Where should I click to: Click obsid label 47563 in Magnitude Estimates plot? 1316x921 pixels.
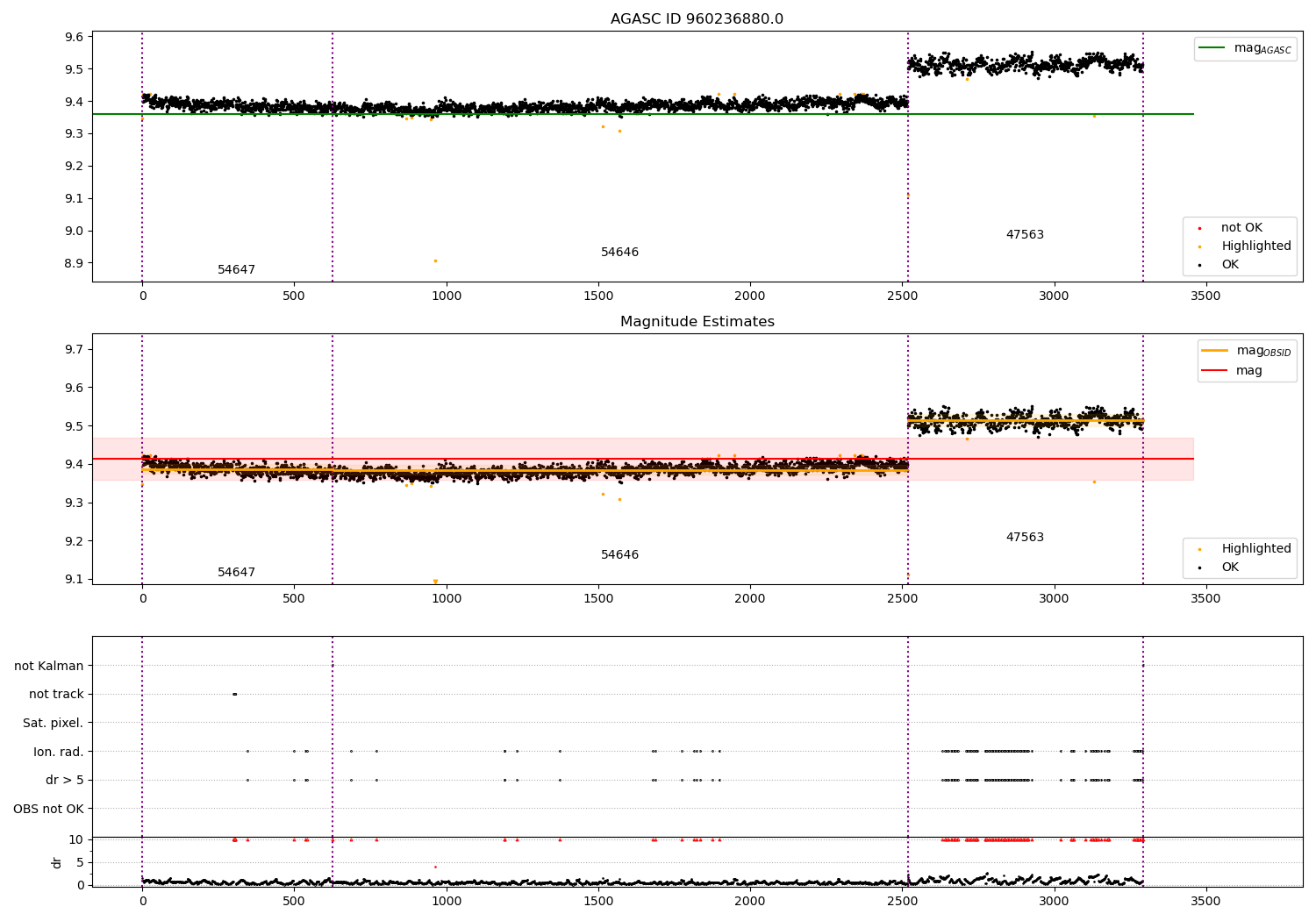click(1025, 538)
